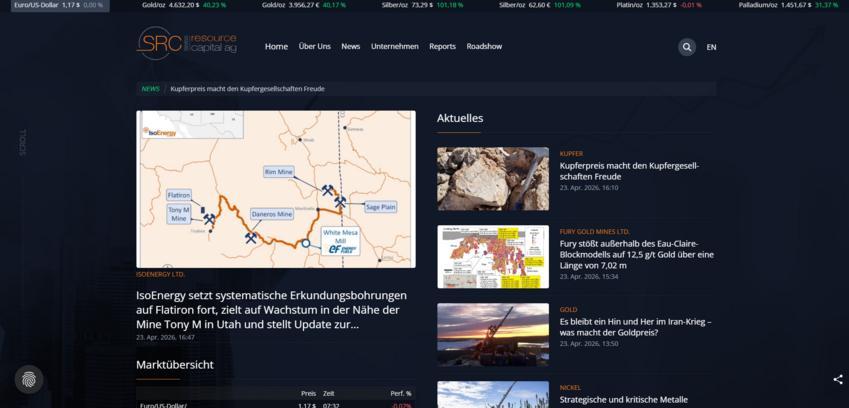The width and height of the screenshot is (849, 408).
Task: Click the SRC resource capital logo
Action: (x=187, y=43)
